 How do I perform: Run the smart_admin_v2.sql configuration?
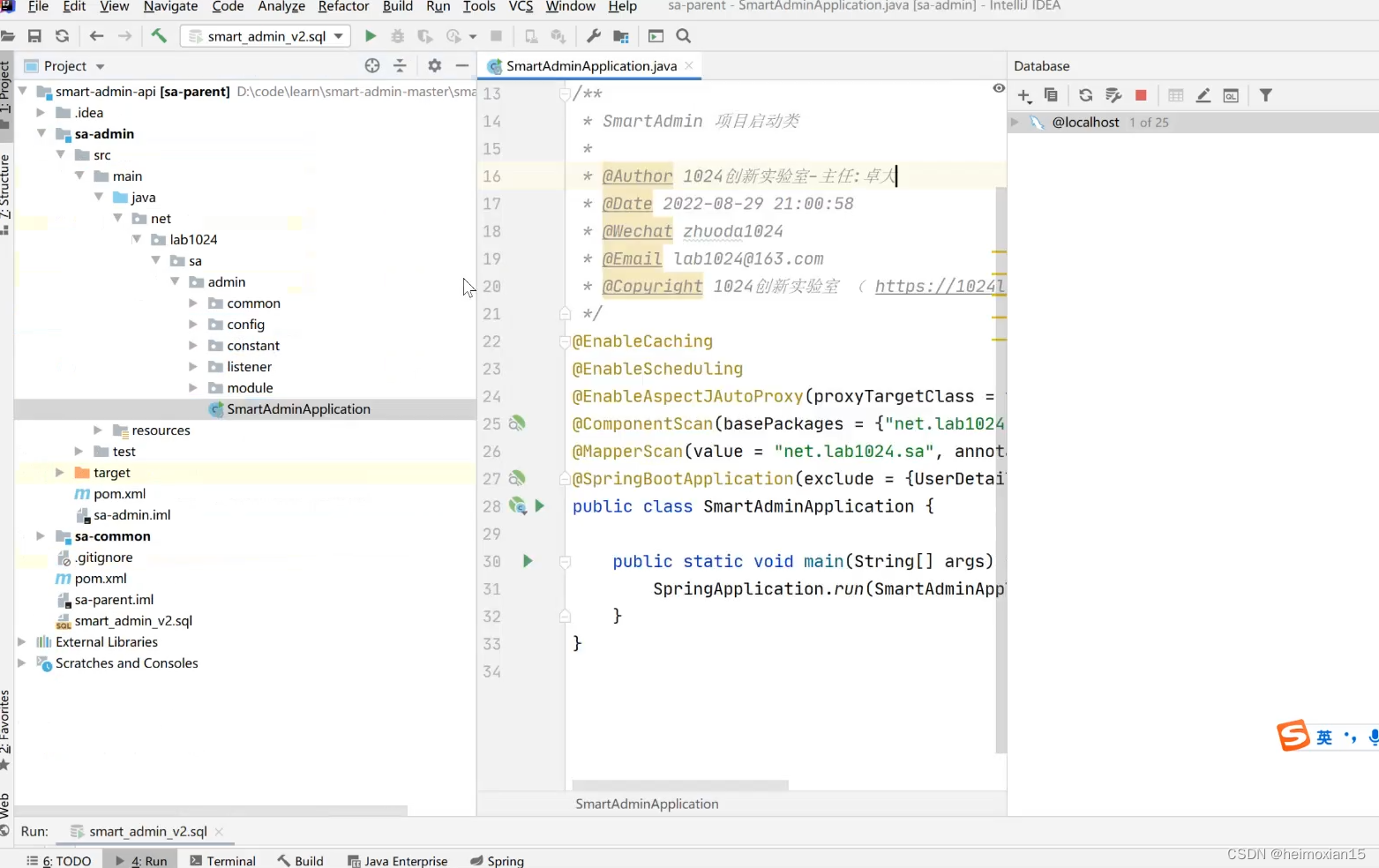[x=371, y=36]
